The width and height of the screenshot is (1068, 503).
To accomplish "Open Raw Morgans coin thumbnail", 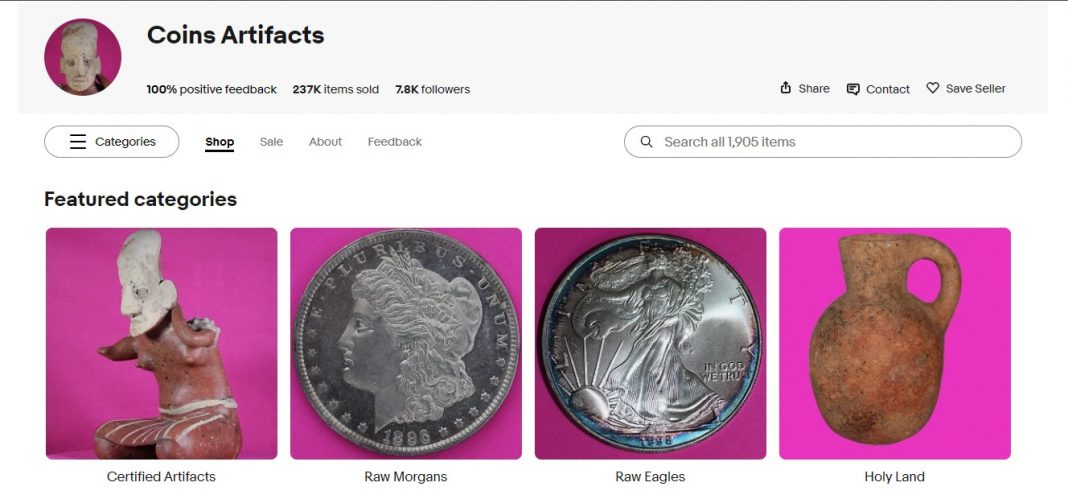I will pos(406,343).
